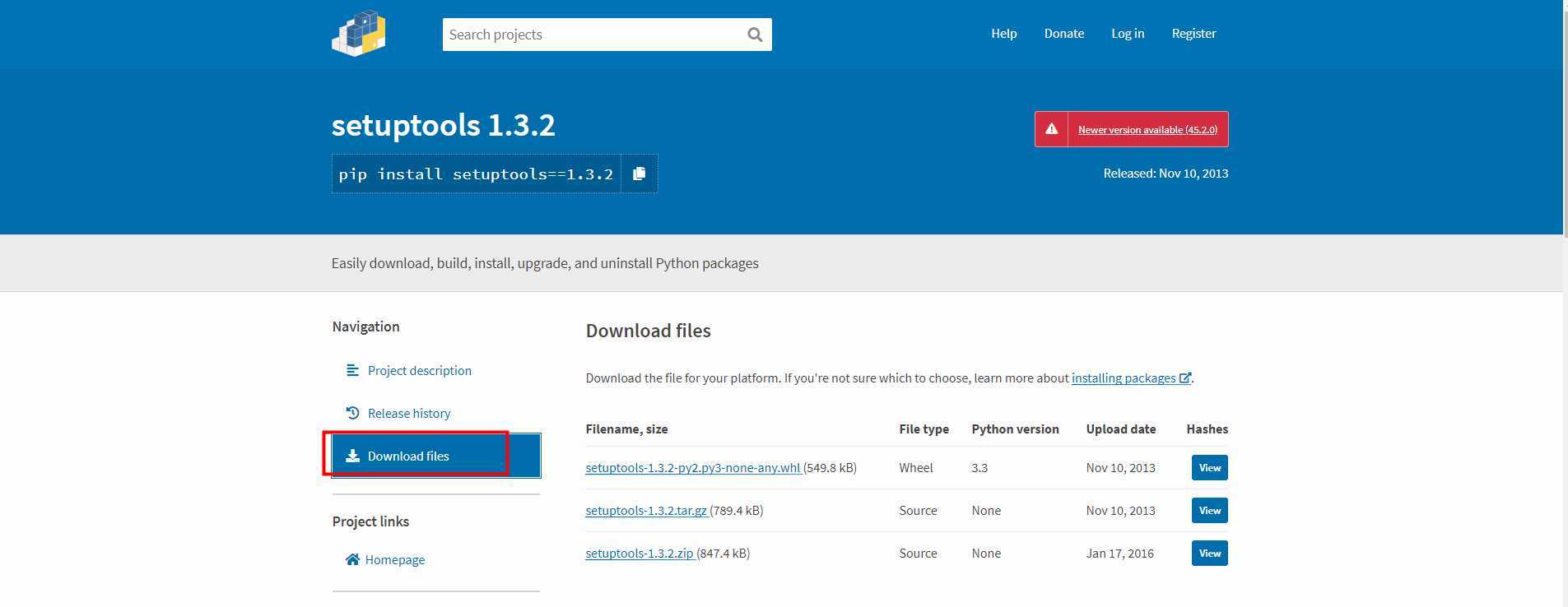Go to Log in
The image size is (1568, 607).
point(1127,34)
